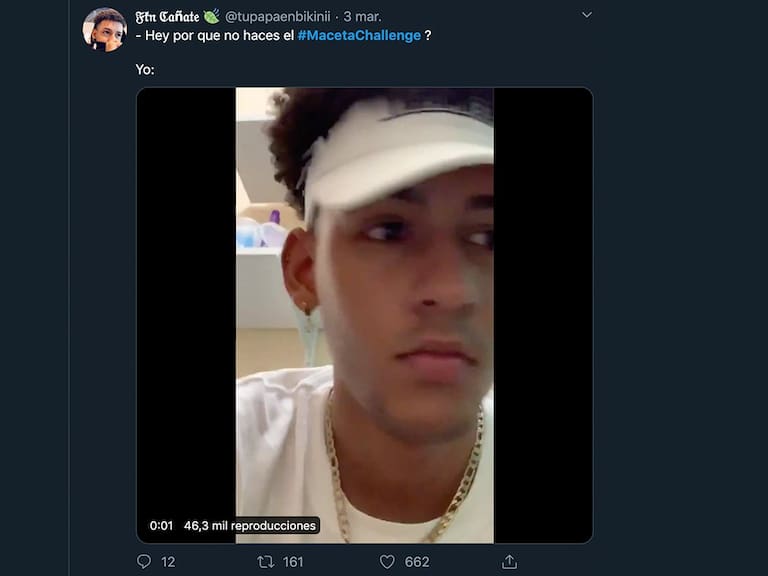Click the 46,3 mil reproducciones view count
The height and width of the screenshot is (576, 768).
pos(249,525)
